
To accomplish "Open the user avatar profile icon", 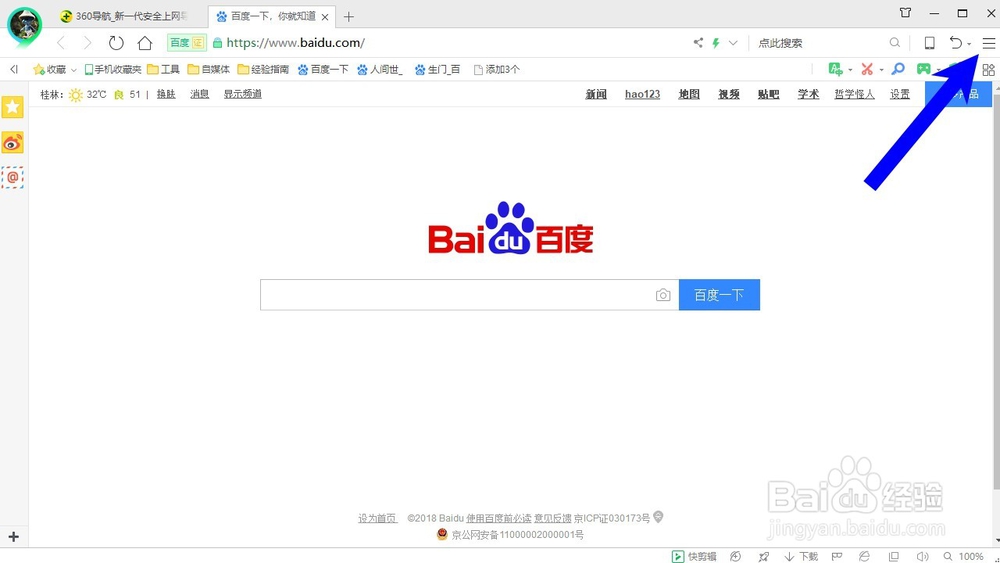I will [24, 26].
